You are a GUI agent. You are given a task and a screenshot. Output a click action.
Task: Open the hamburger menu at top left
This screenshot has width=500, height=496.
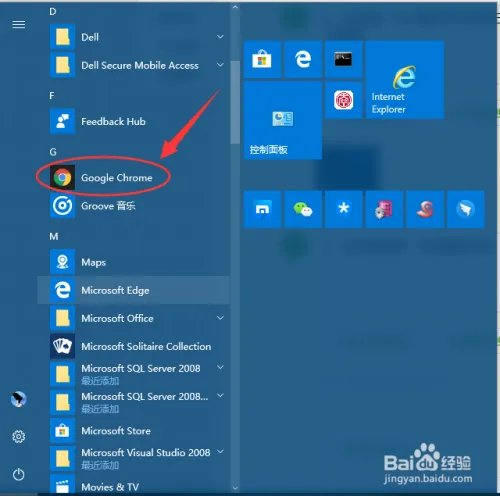coord(19,24)
